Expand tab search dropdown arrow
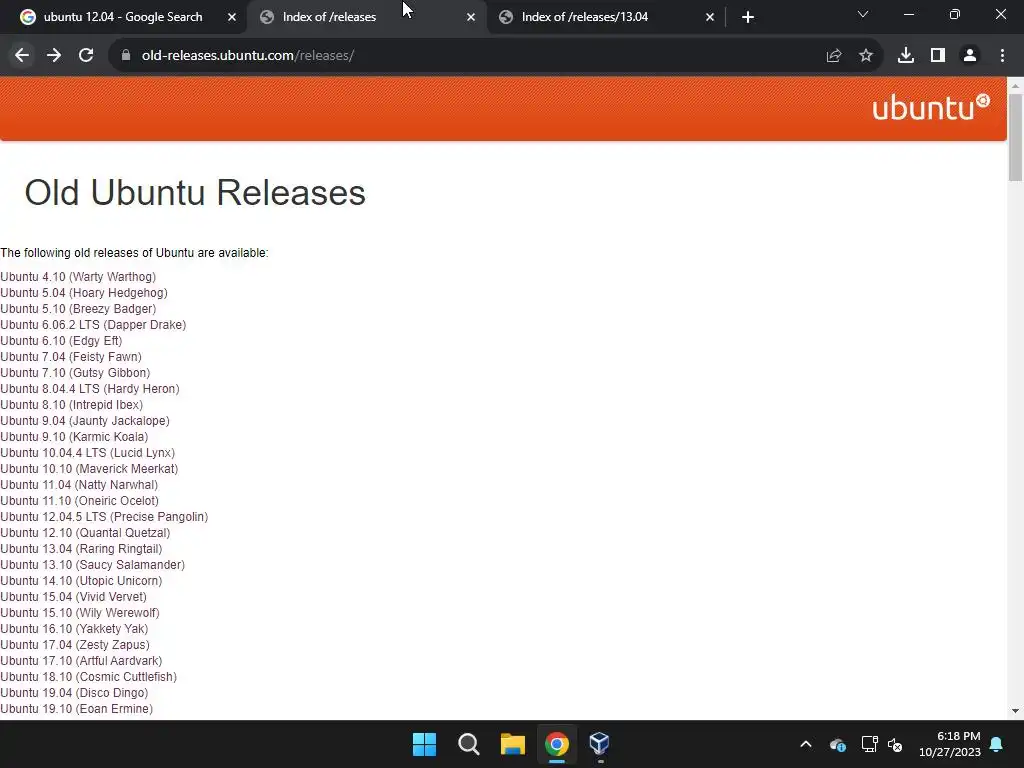Screen dimensions: 1024x768 click(x=863, y=14)
